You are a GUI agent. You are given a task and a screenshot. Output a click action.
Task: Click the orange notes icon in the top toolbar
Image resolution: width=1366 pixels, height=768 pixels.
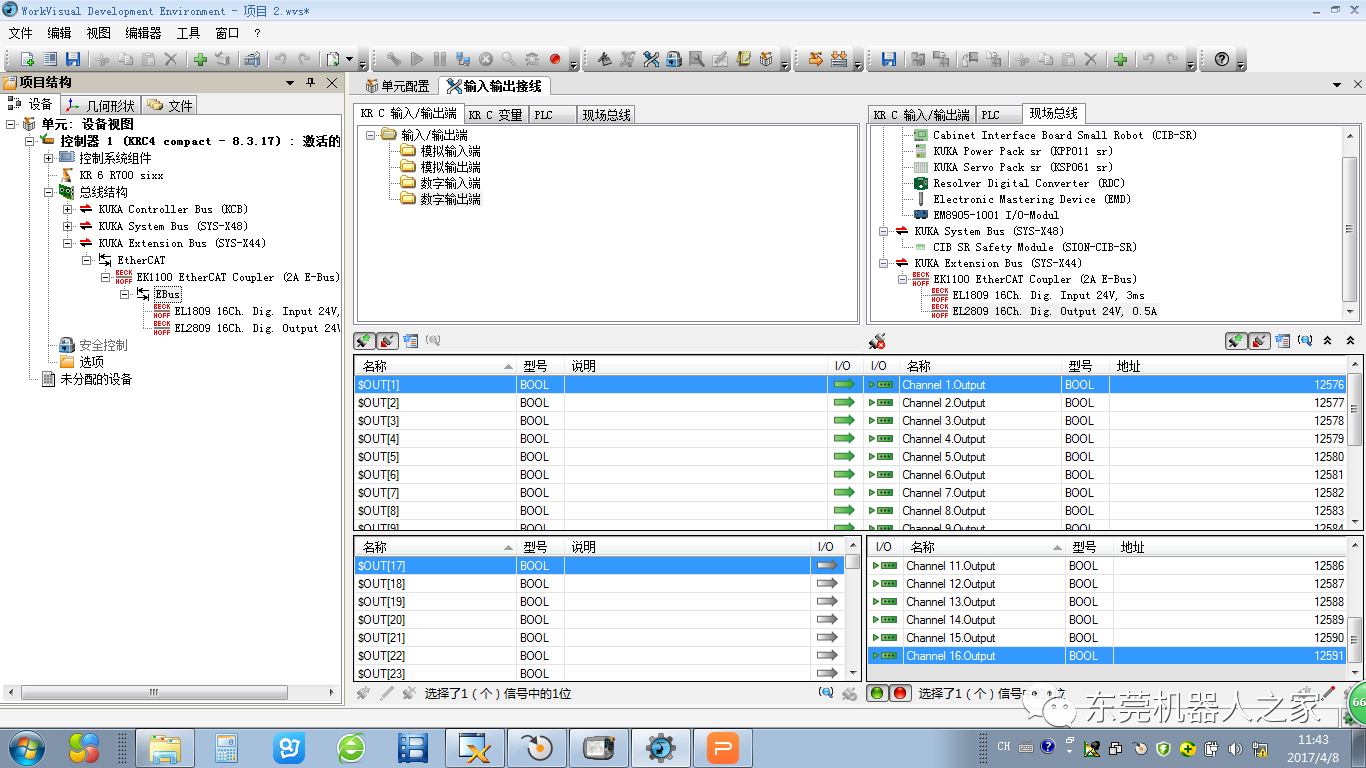(x=743, y=60)
